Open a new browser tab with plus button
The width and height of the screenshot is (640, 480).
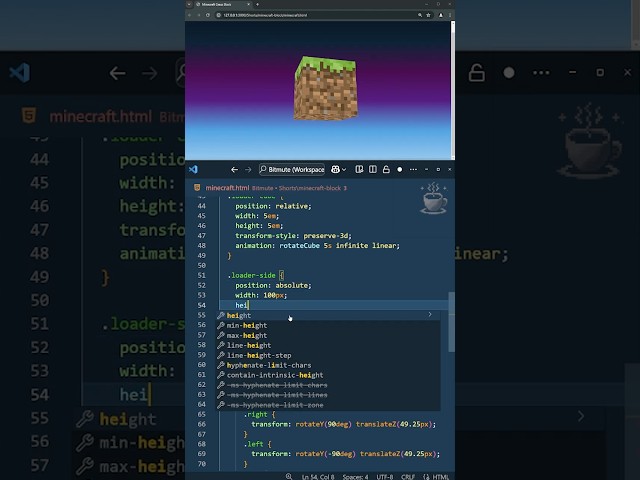coord(257,4)
